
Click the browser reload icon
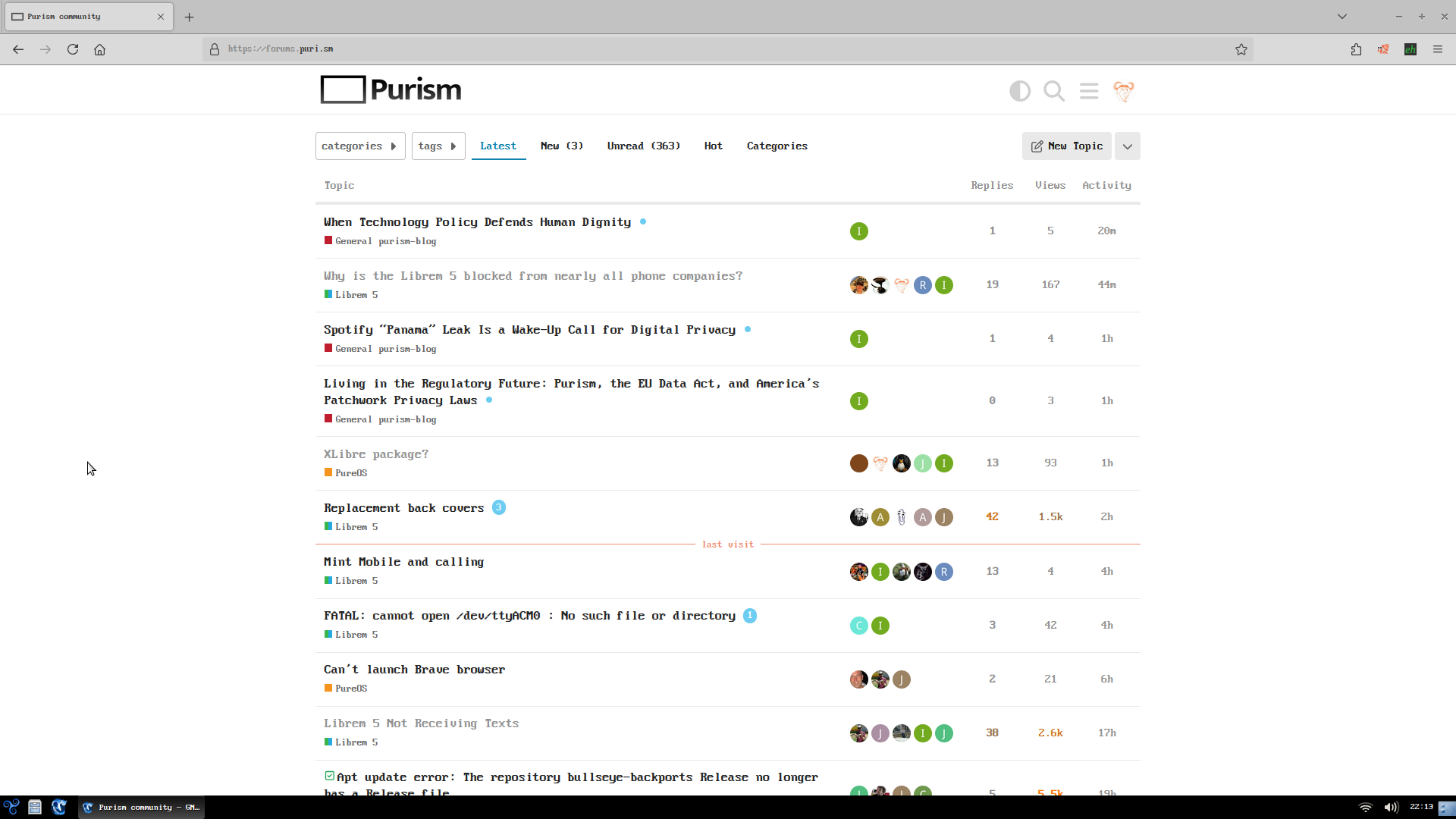(73, 49)
